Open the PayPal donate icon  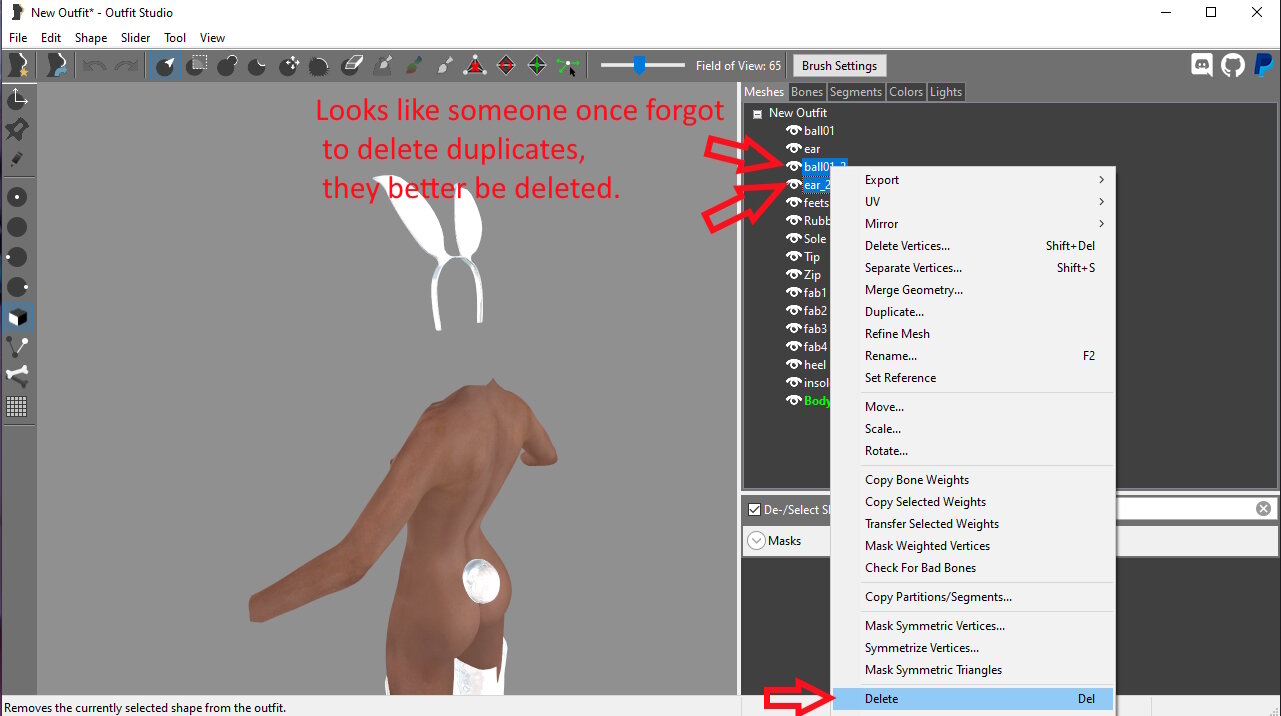pos(1263,66)
